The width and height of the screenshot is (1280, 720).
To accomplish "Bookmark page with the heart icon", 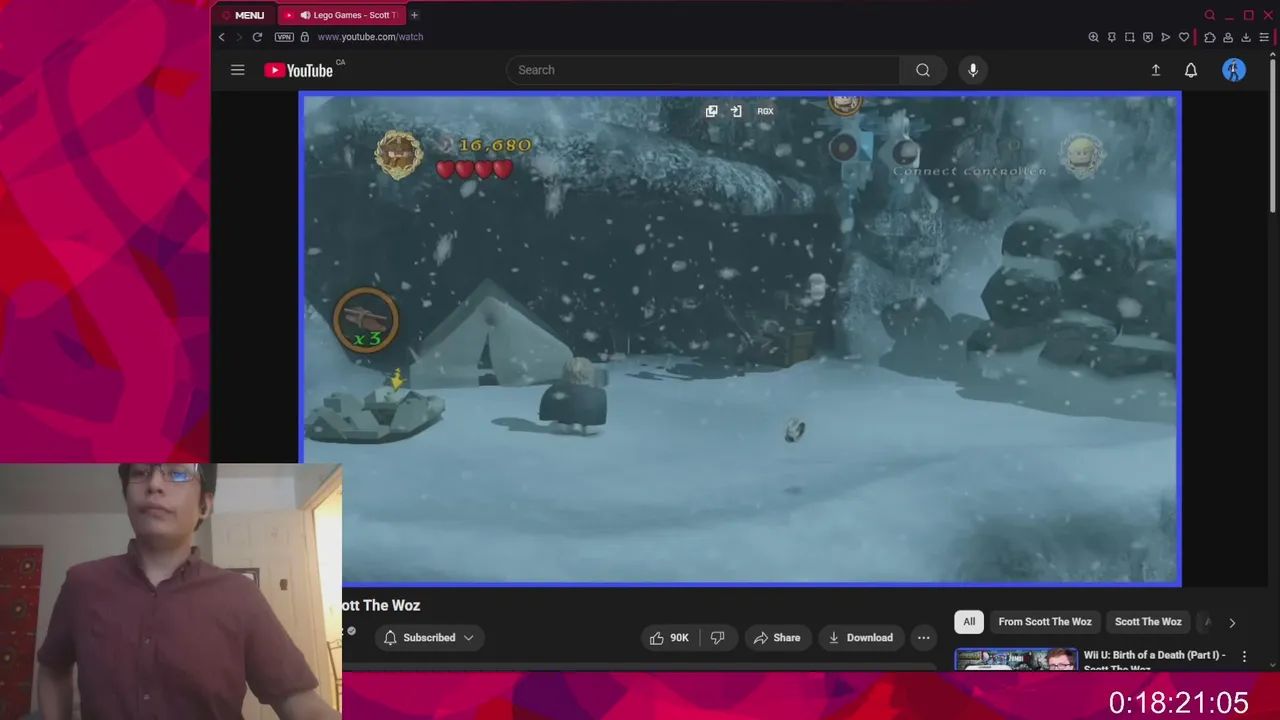I will 1184,37.
